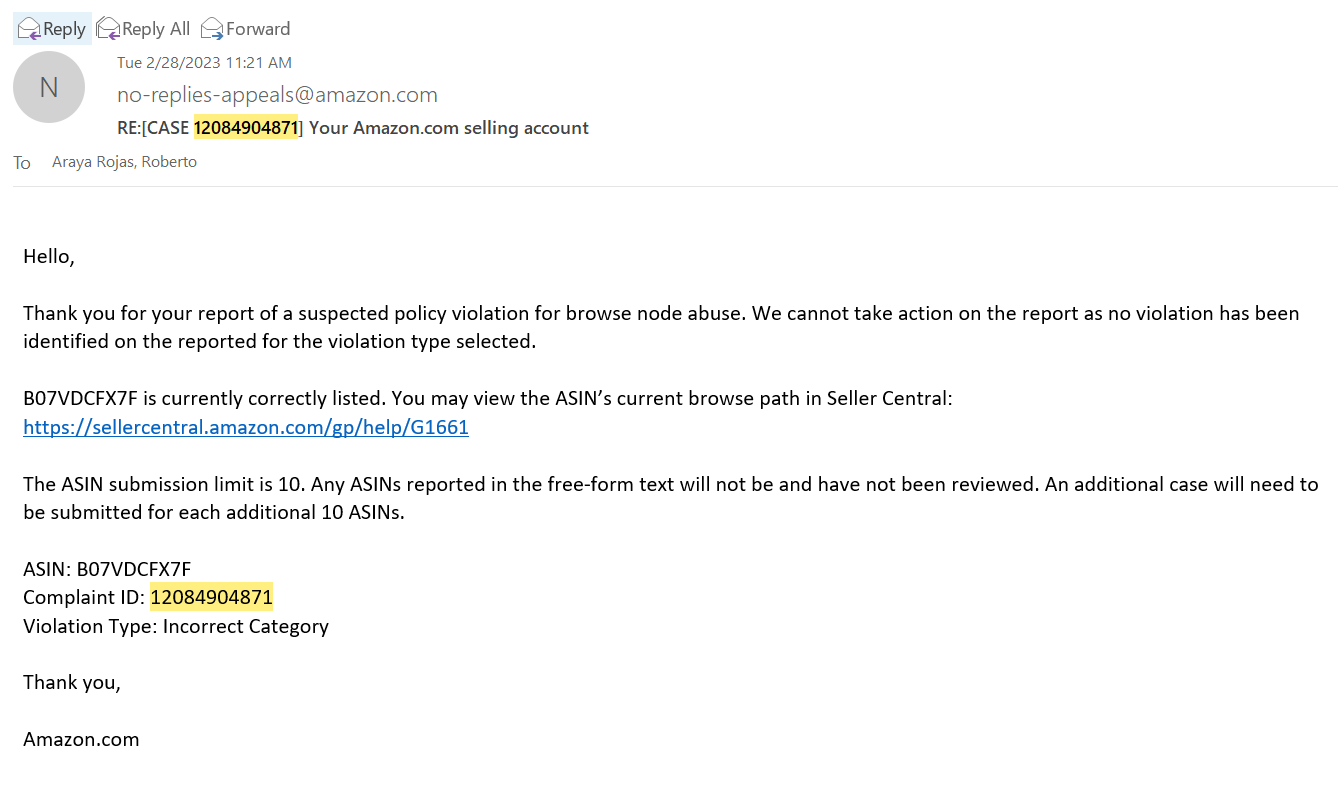Click the Violation Type: Incorrect Category text
The height and width of the screenshot is (786, 1338).
tap(176, 627)
